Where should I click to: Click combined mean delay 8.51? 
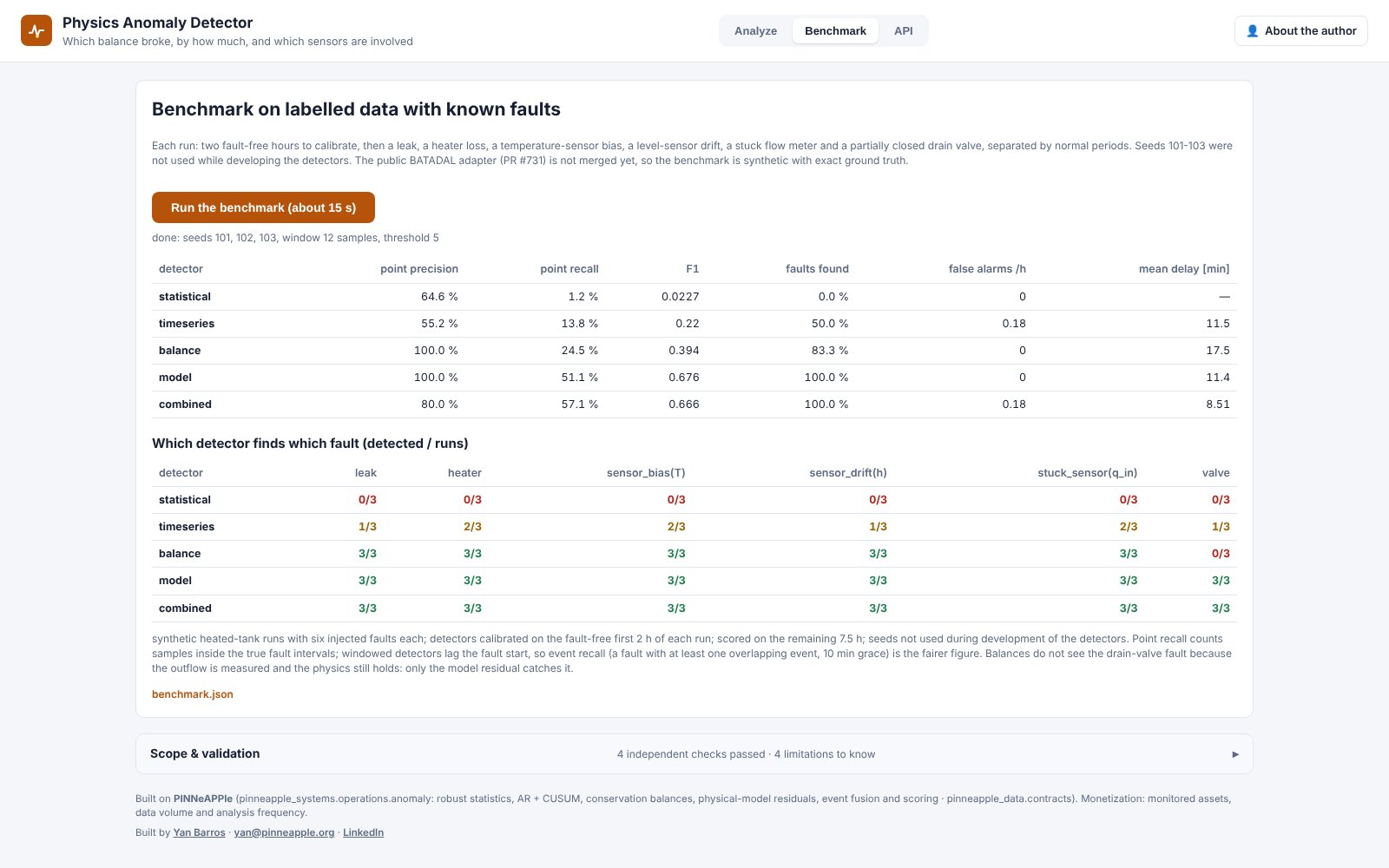pyautogui.click(x=1218, y=404)
